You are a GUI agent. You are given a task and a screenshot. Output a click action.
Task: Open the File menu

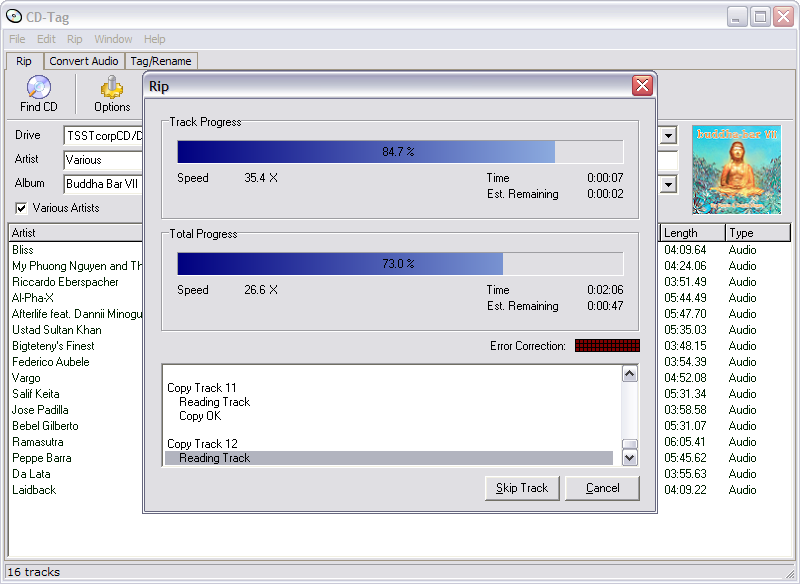[17, 39]
